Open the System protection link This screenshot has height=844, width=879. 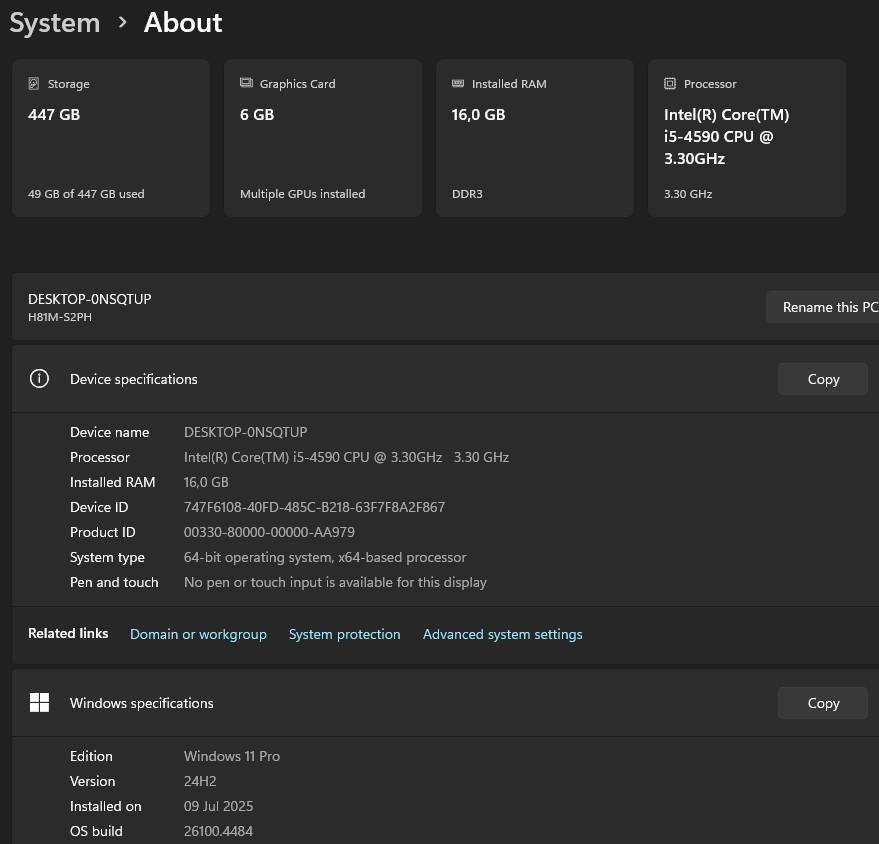coord(344,634)
